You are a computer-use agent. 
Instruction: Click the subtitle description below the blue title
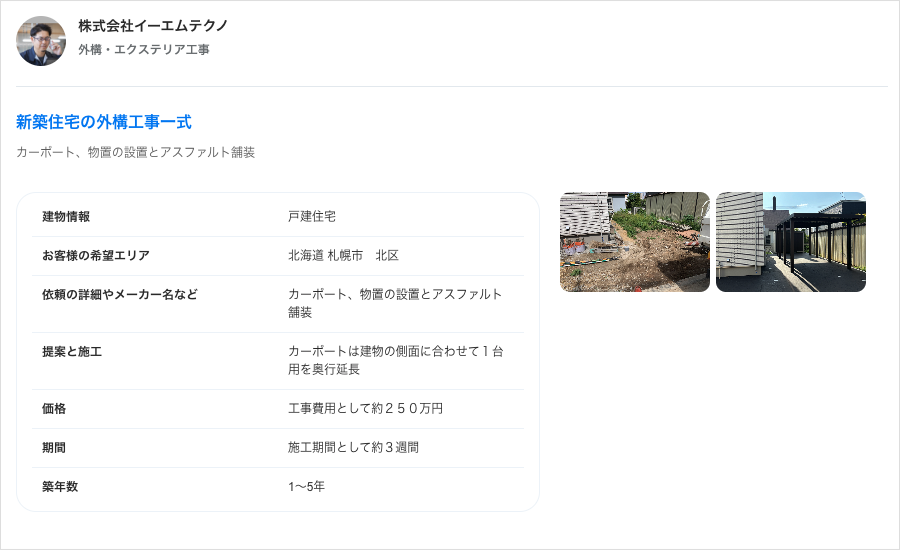click(x=136, y=152)
